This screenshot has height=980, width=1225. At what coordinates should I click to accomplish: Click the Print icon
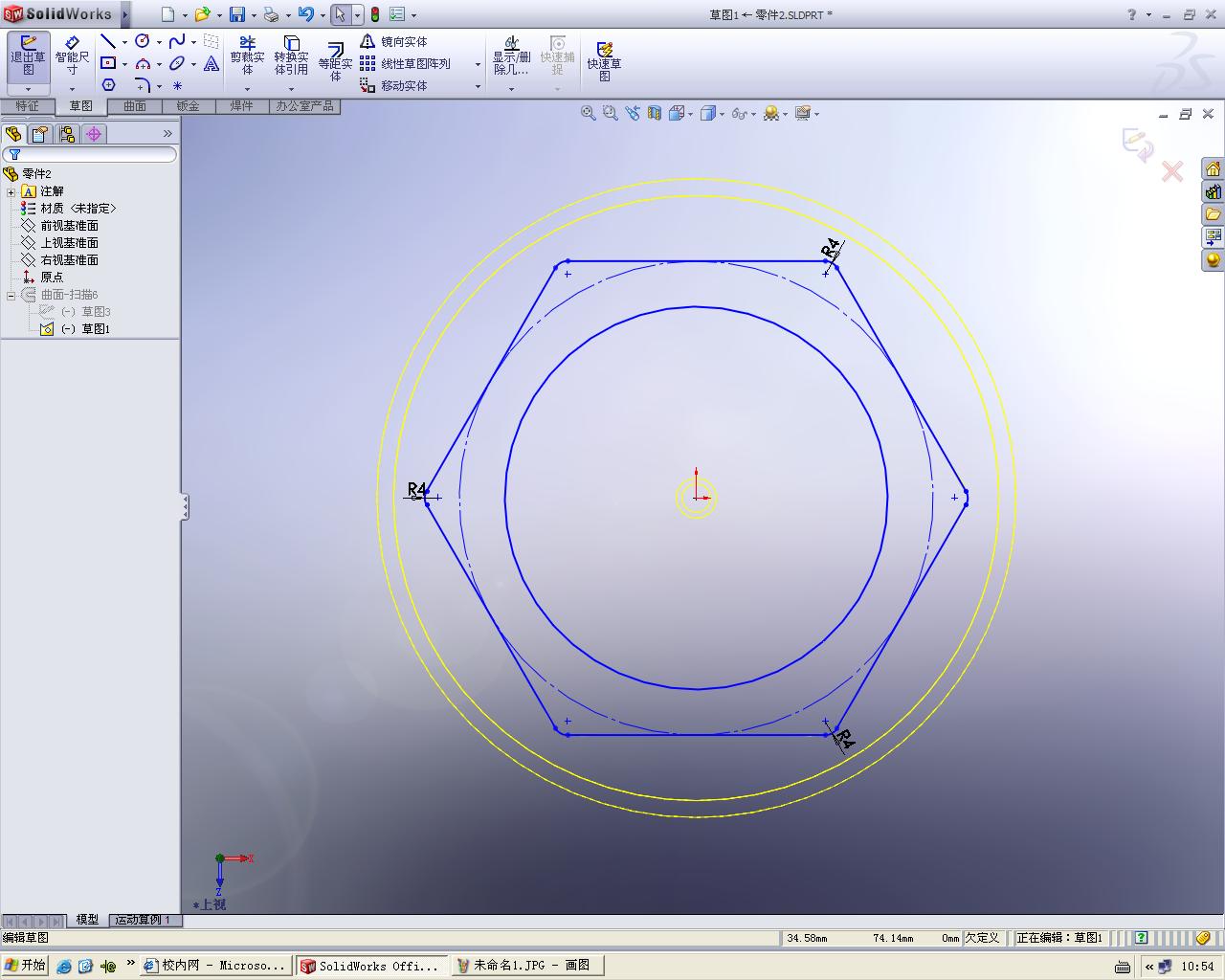pos(271,14)
